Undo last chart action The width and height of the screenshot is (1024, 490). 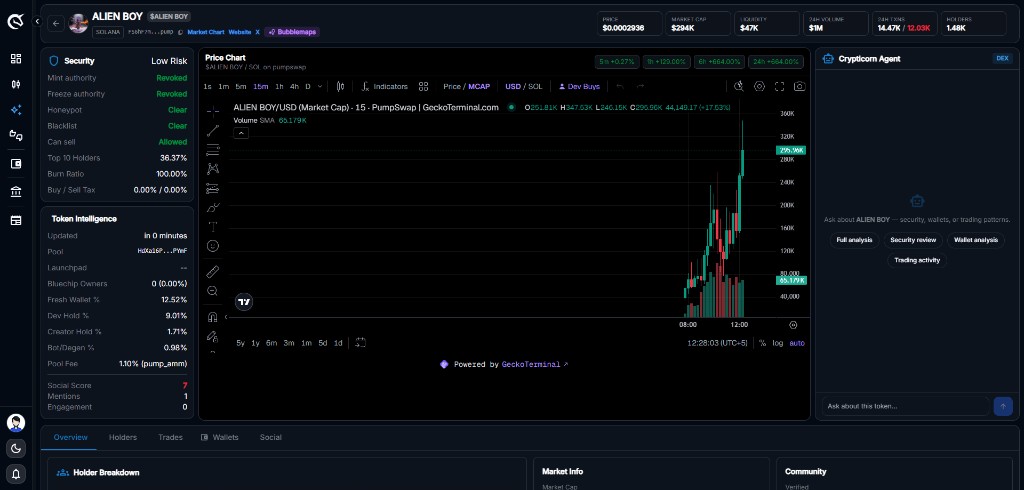click(620, 86)
